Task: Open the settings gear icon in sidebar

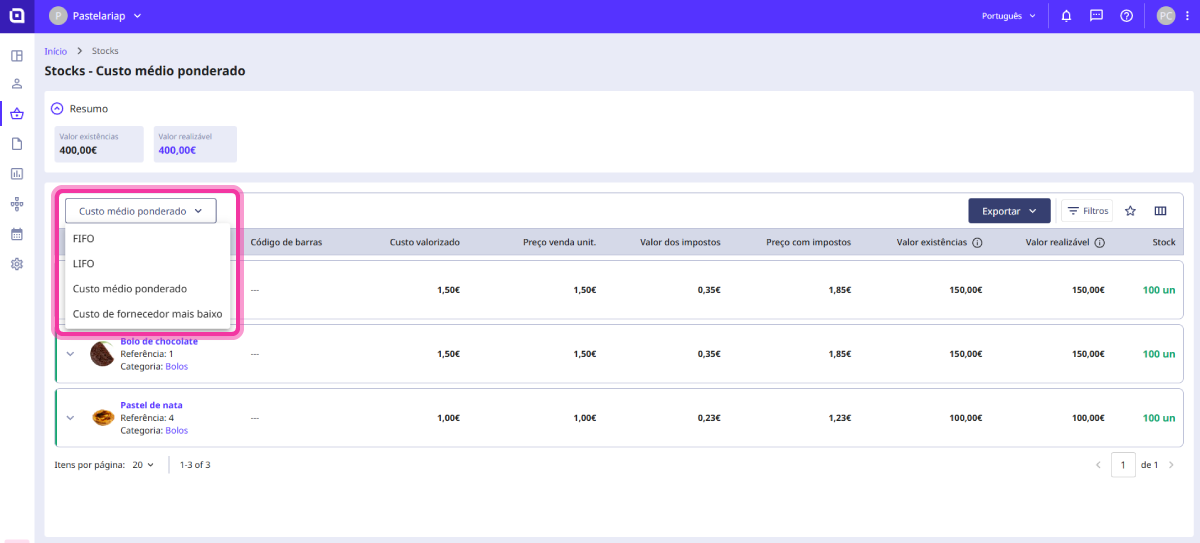Action: click(17, 264)
